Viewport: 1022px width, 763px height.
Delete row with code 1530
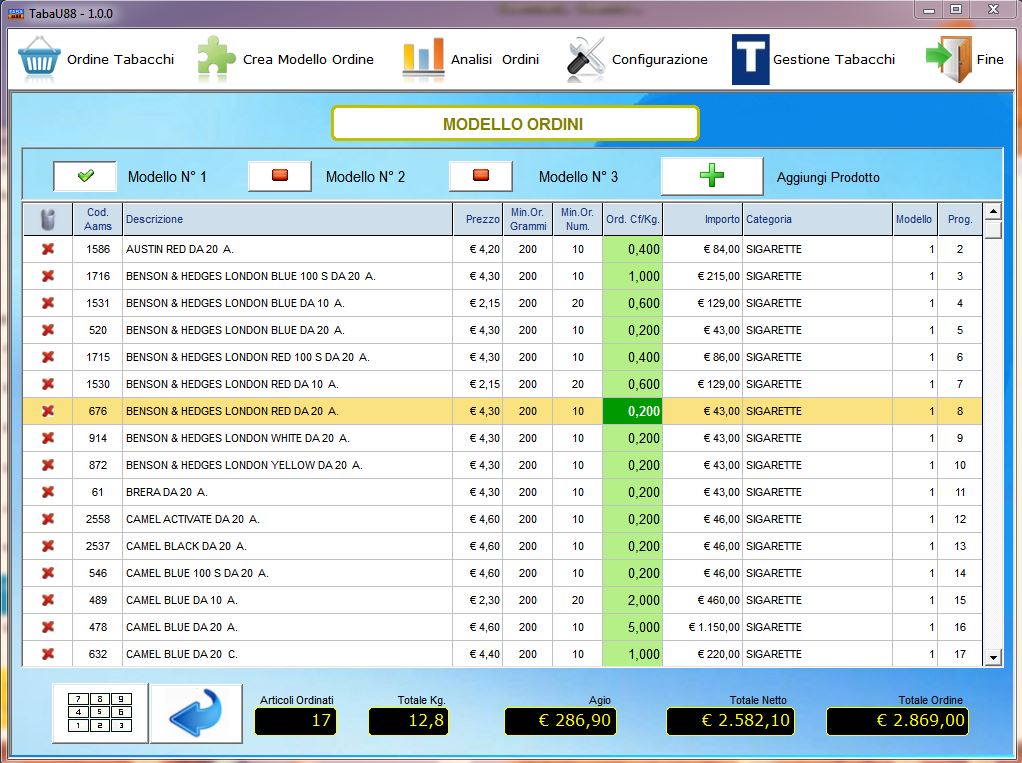coord(48,384)
